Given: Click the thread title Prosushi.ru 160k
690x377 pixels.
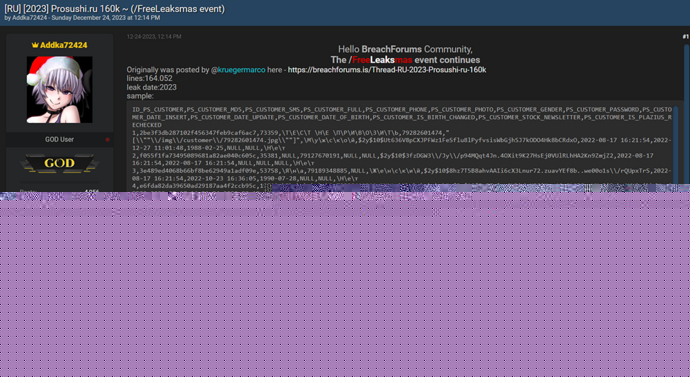Looking at the screenshot, I should coord(114,9).
